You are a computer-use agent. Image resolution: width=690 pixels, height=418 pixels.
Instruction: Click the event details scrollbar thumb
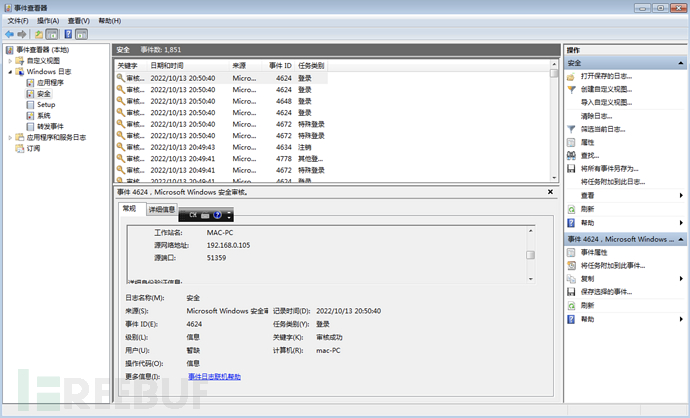[530, 255]
